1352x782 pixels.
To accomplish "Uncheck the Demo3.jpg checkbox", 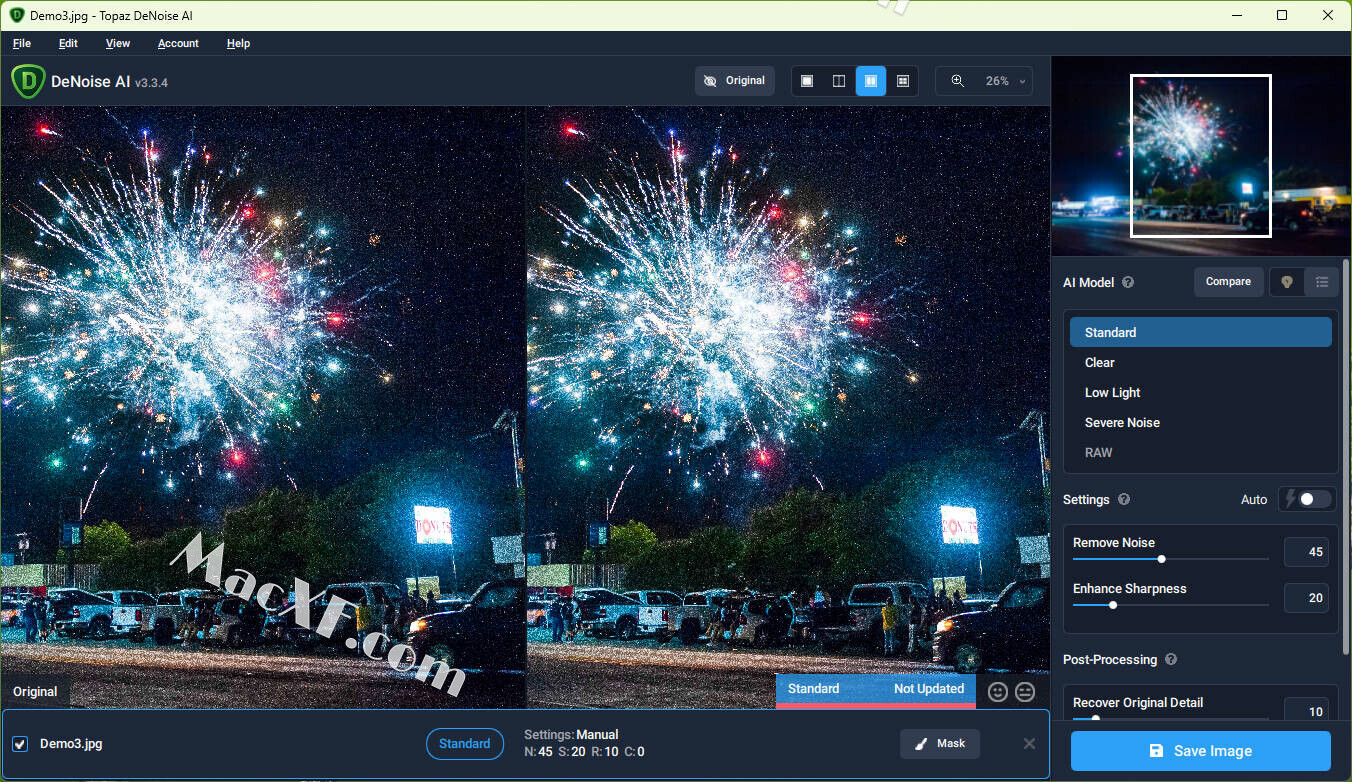I will pyautogui.click(x=20, y=744).
